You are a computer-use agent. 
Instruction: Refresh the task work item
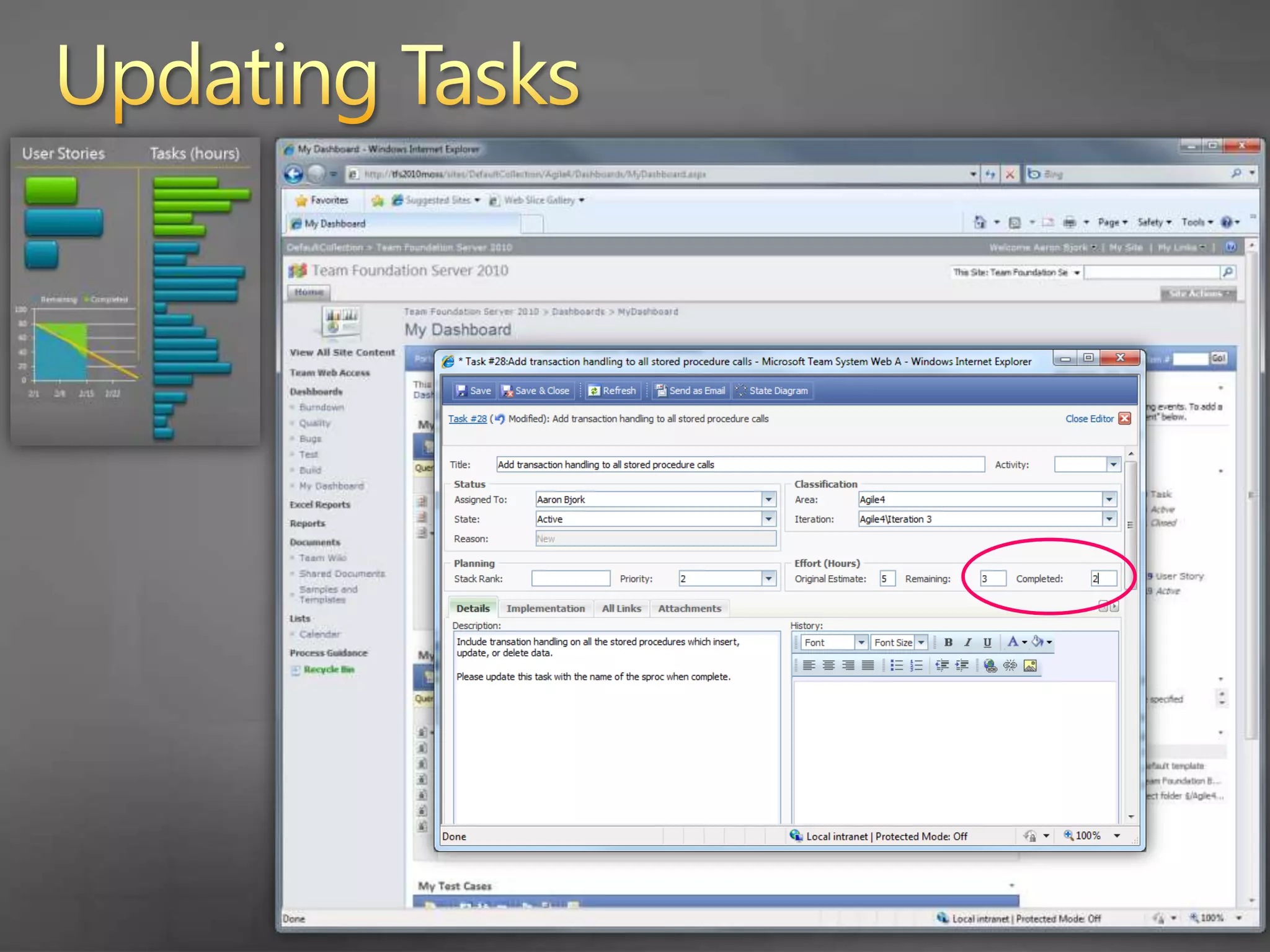coord(612,390)
